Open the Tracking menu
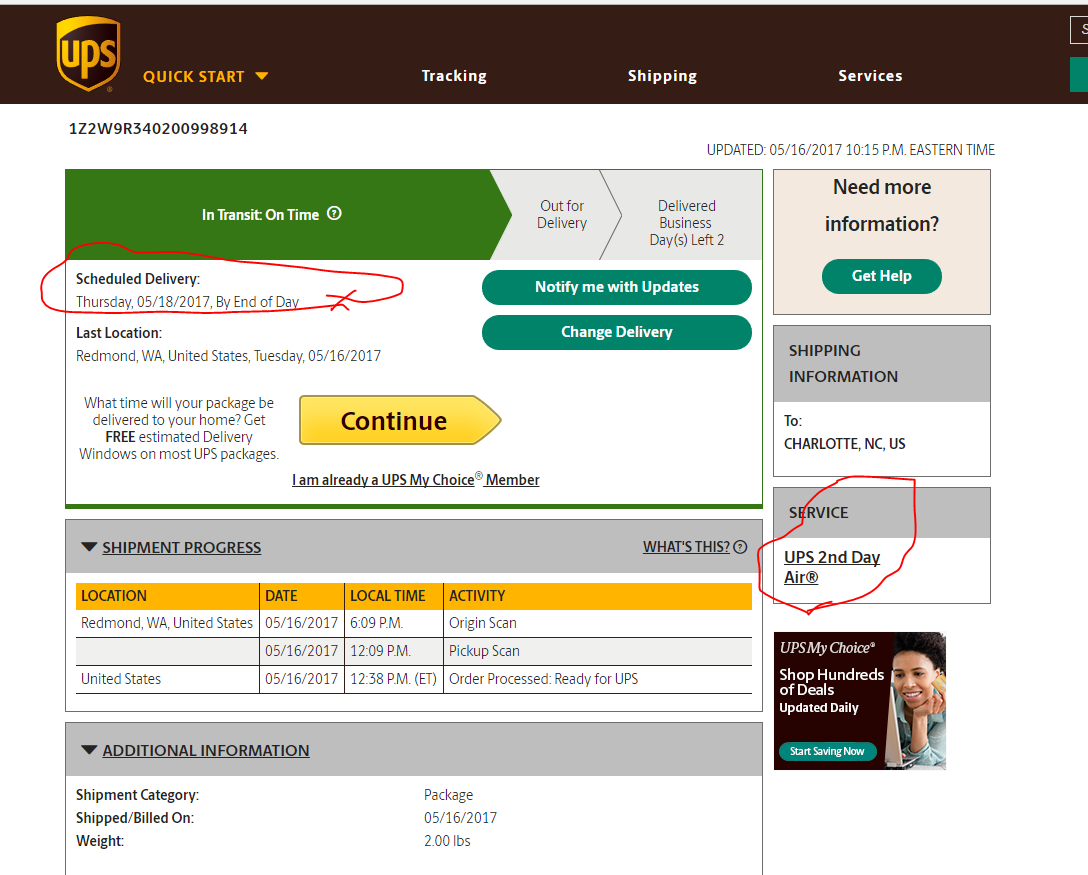Image resolution: width=1088 pixels, height=875 pixels. click(x=454, y=76)
